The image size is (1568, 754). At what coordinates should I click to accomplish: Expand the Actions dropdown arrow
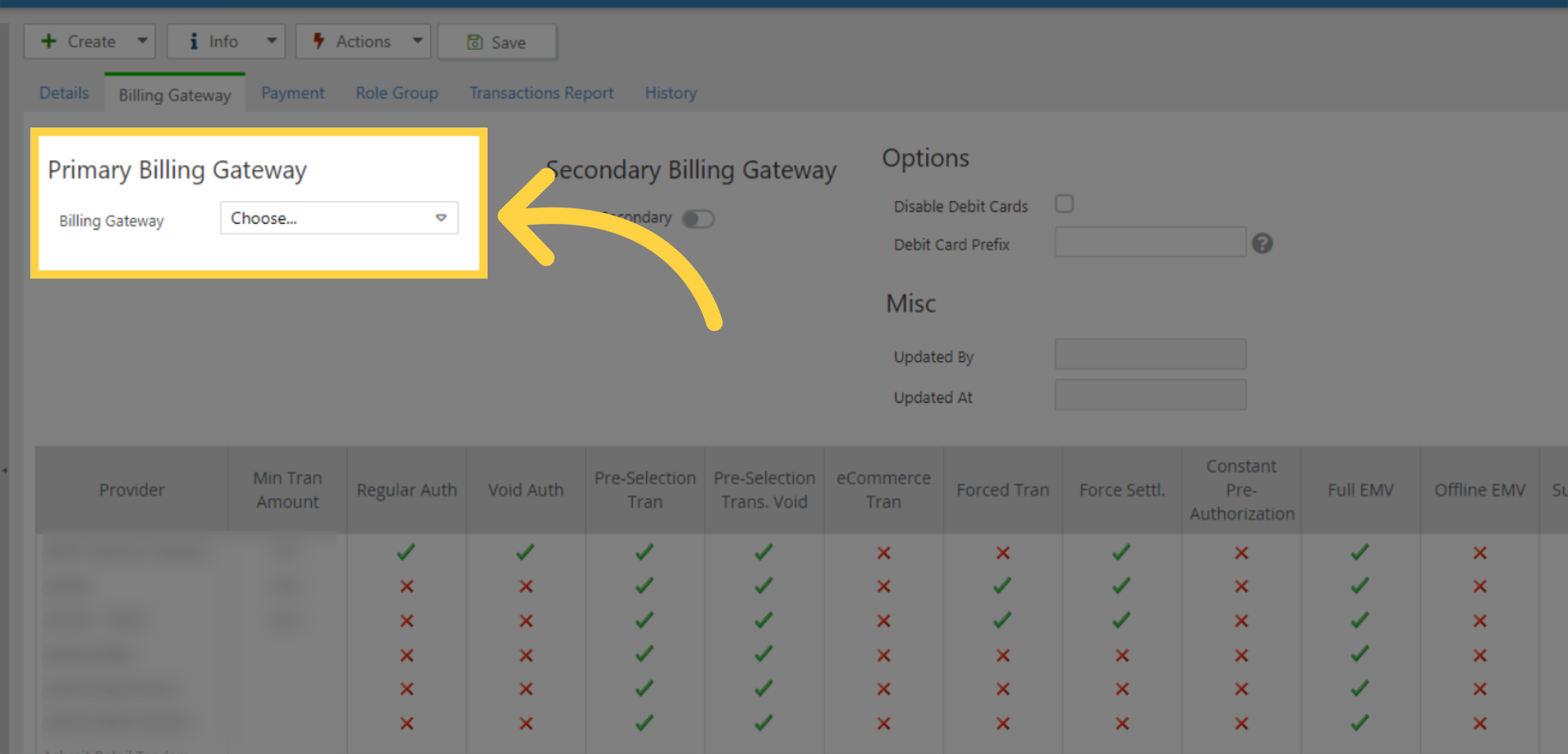point(417,41)
